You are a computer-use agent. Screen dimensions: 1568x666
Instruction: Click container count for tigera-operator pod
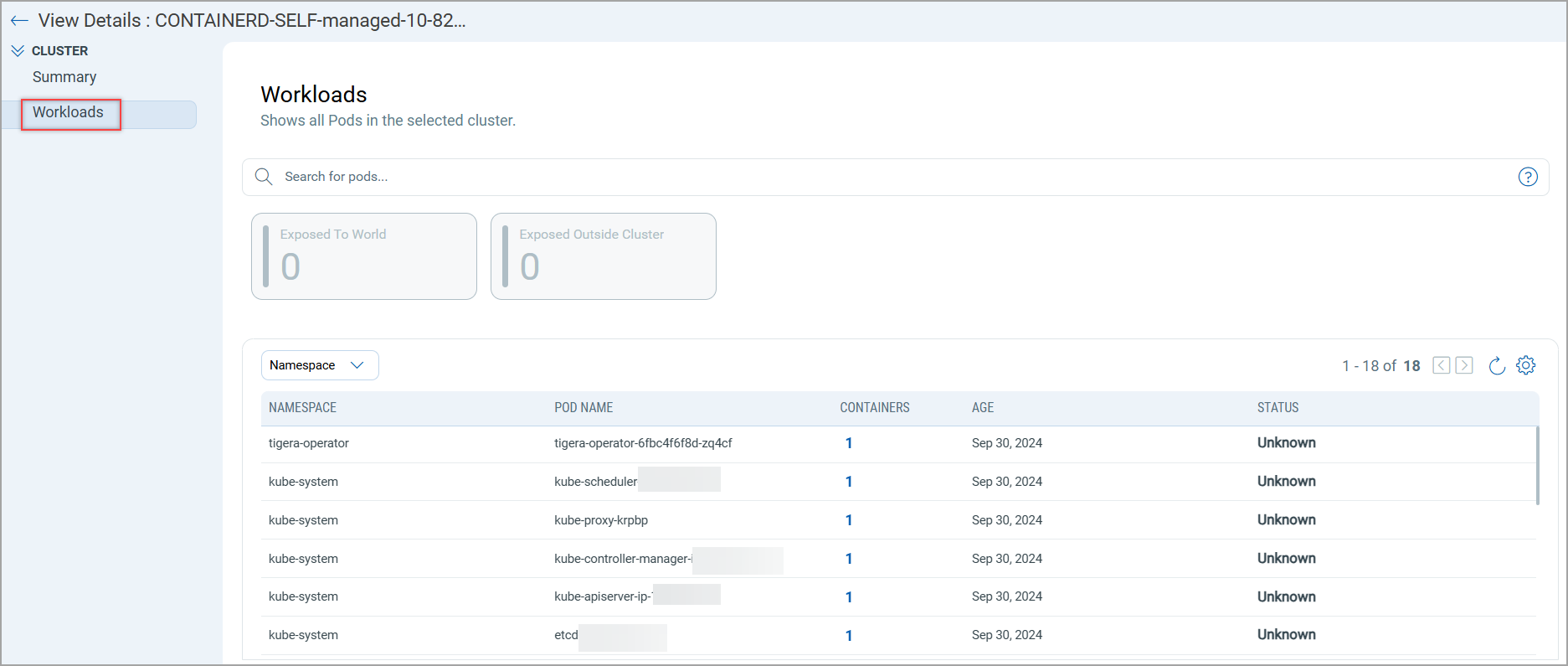pos(848,443)
